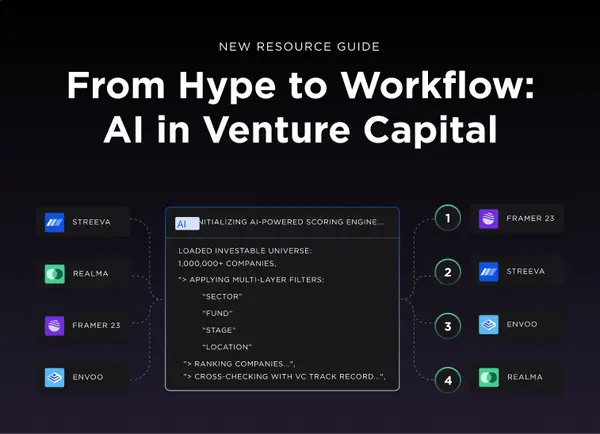This screenshot has height=434, width=600.
Task: Click the "SECTOR" filter entry
Action: (x=222, y=297)
